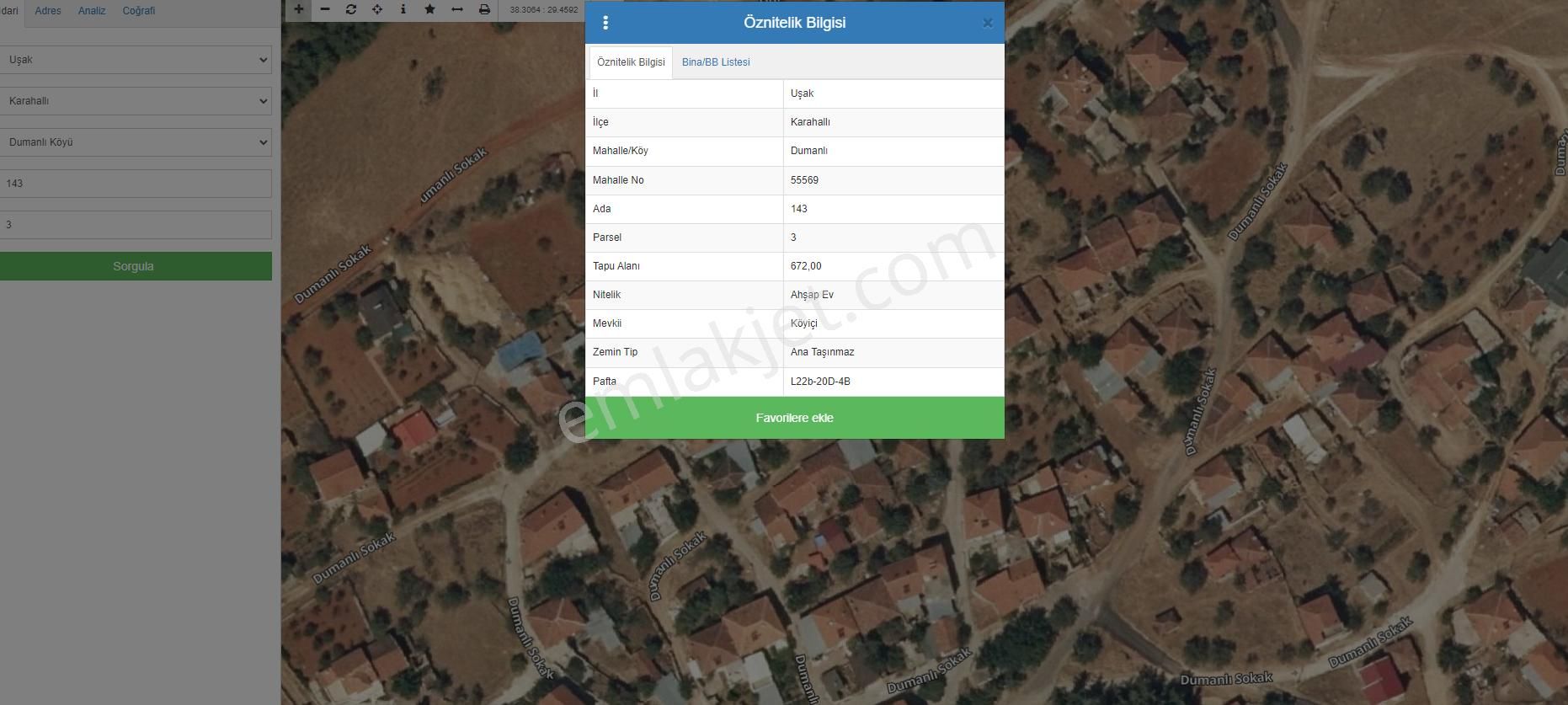Open the Adres tab in sidebar
Image resolution: width=1568 pixels, height=705 pixels.
[48, 11]
